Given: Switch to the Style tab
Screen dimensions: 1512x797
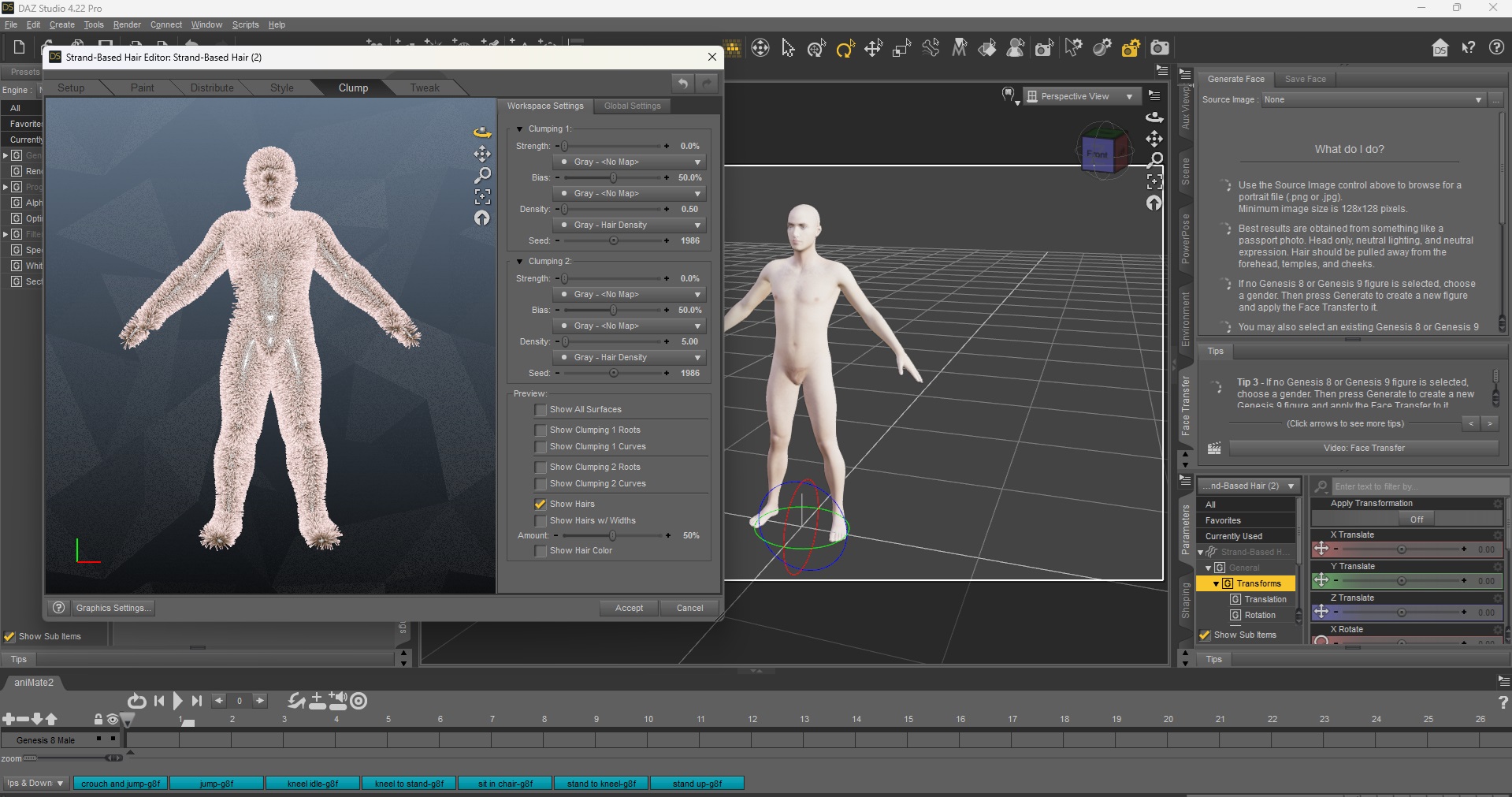Looking at the screenshot, I should (281, 88).
